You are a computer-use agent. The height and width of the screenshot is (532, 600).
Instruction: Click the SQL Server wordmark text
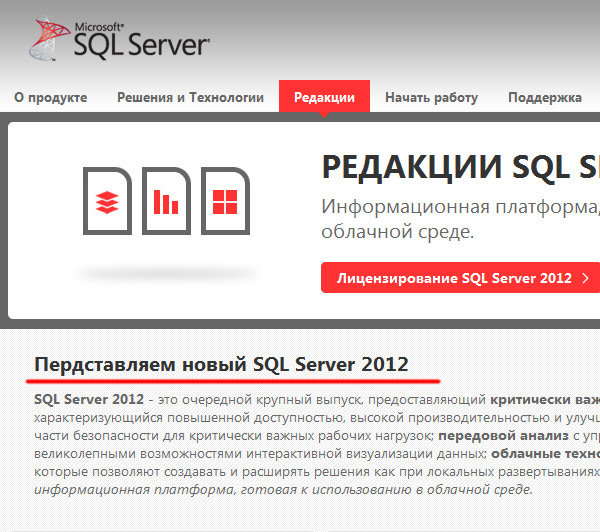click(x=140, y=44)
